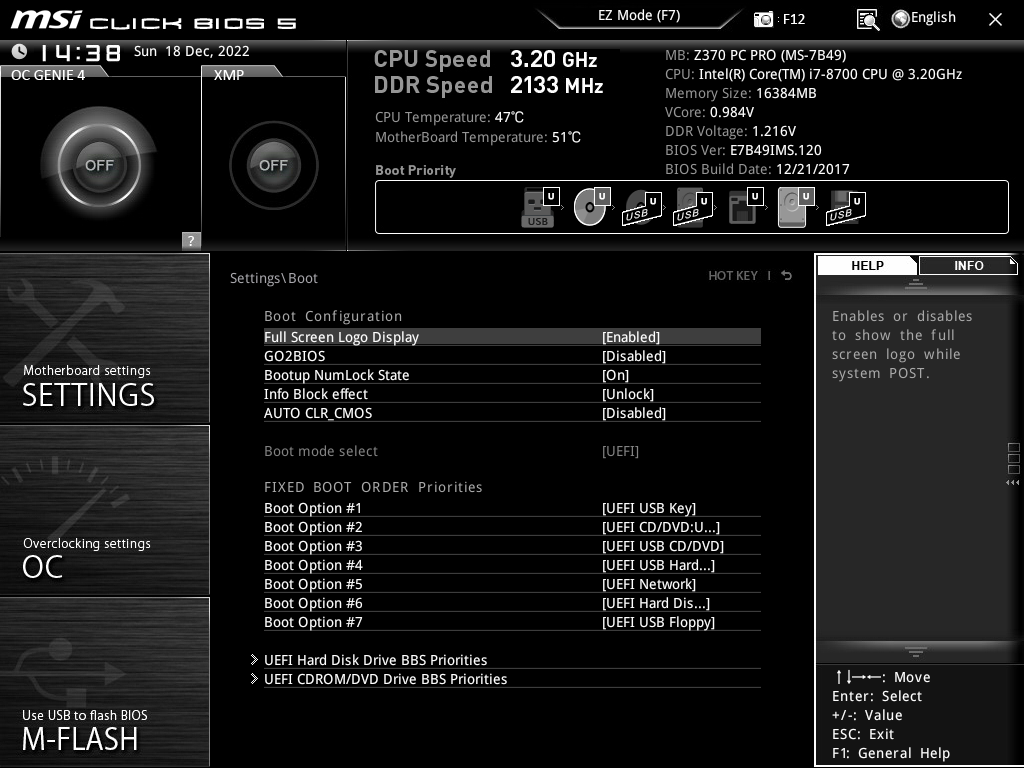
Task: Click the BIOS Ver E7B49IMS.120 text
Action: (743, 150)
